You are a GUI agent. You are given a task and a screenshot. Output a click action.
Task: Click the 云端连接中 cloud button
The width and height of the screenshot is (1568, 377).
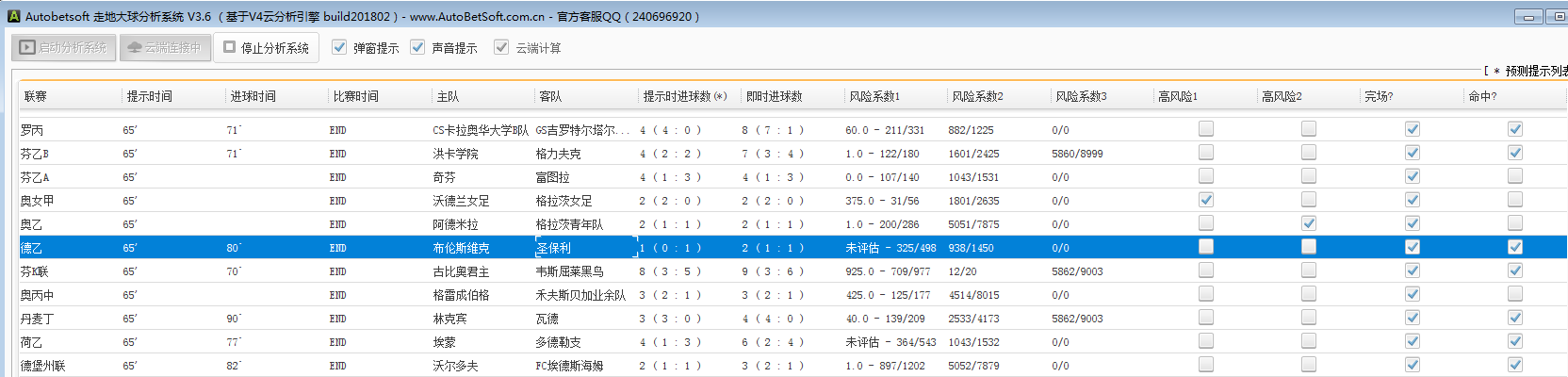click(163, 47)
